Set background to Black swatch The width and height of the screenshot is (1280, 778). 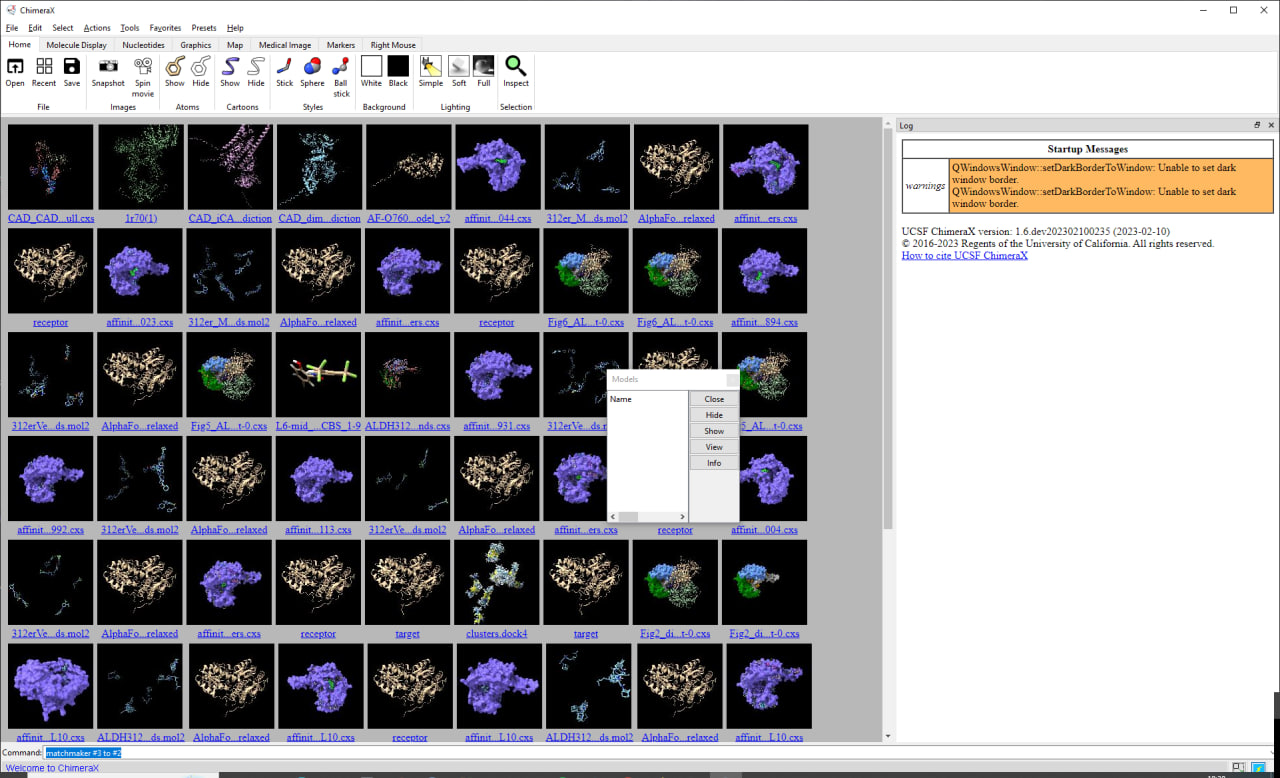click(x=398, y=67)
